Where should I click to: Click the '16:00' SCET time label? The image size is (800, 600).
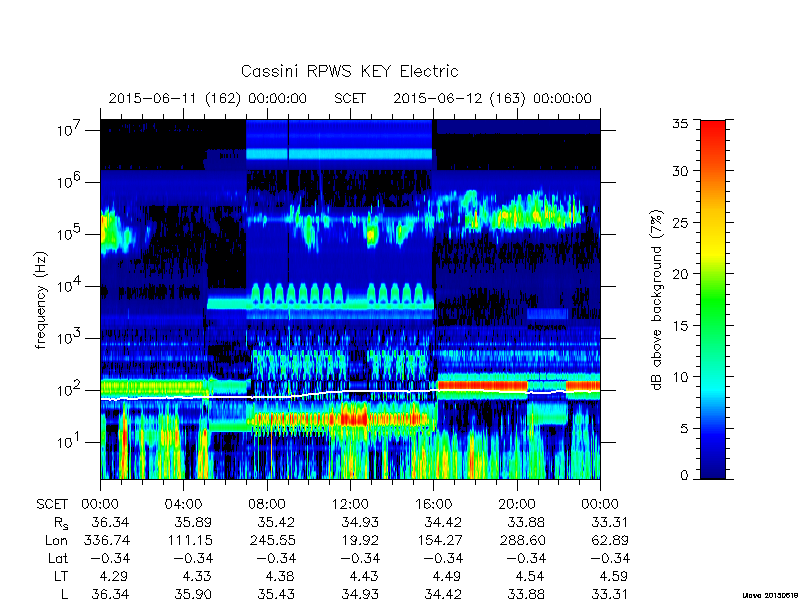point(433,505)
